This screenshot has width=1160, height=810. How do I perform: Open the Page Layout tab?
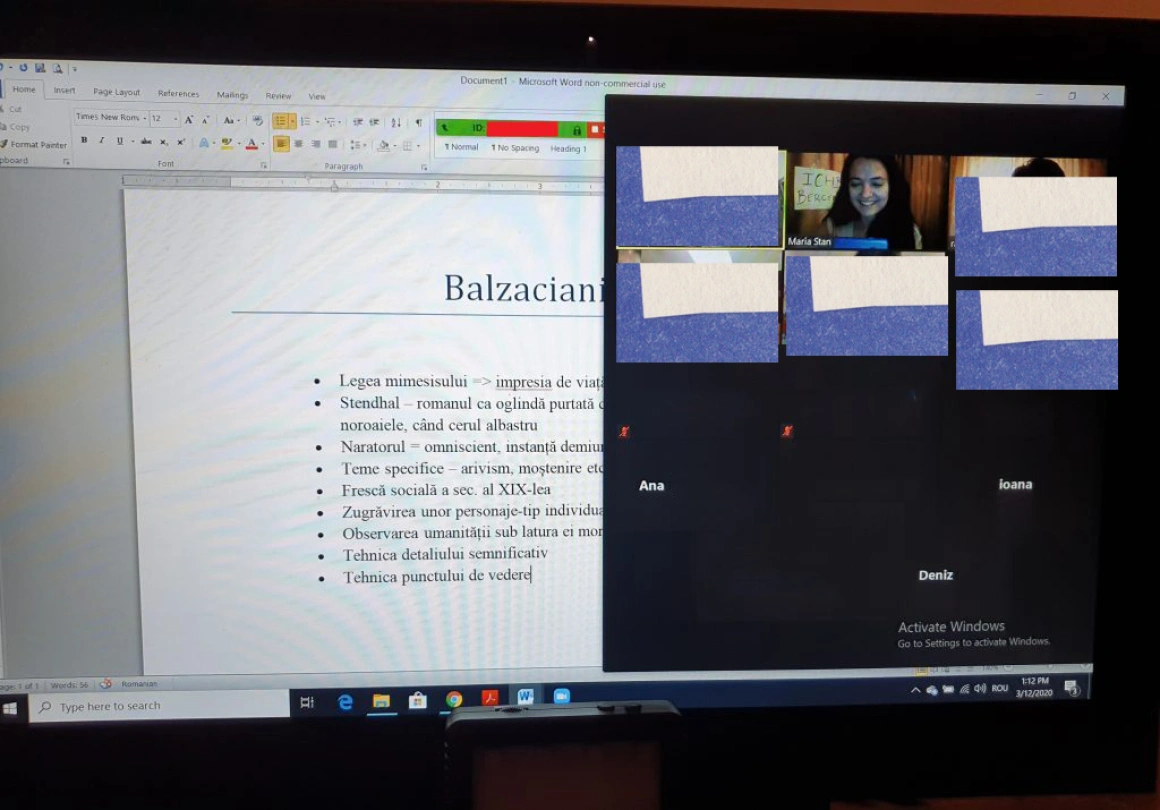click(x=117, y=92)
